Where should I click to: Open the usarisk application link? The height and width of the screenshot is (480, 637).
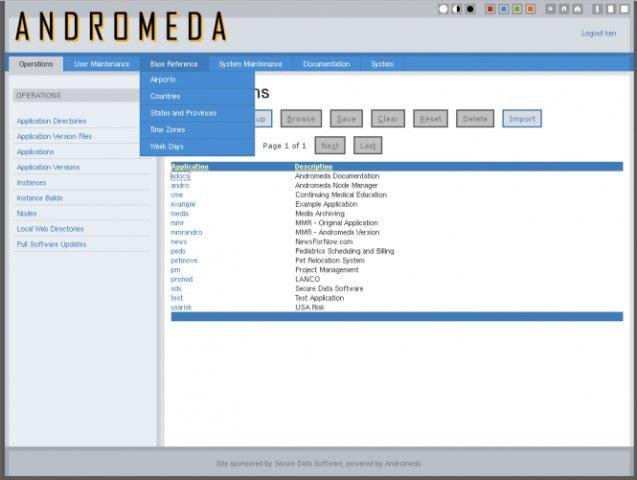click(181, 307)
